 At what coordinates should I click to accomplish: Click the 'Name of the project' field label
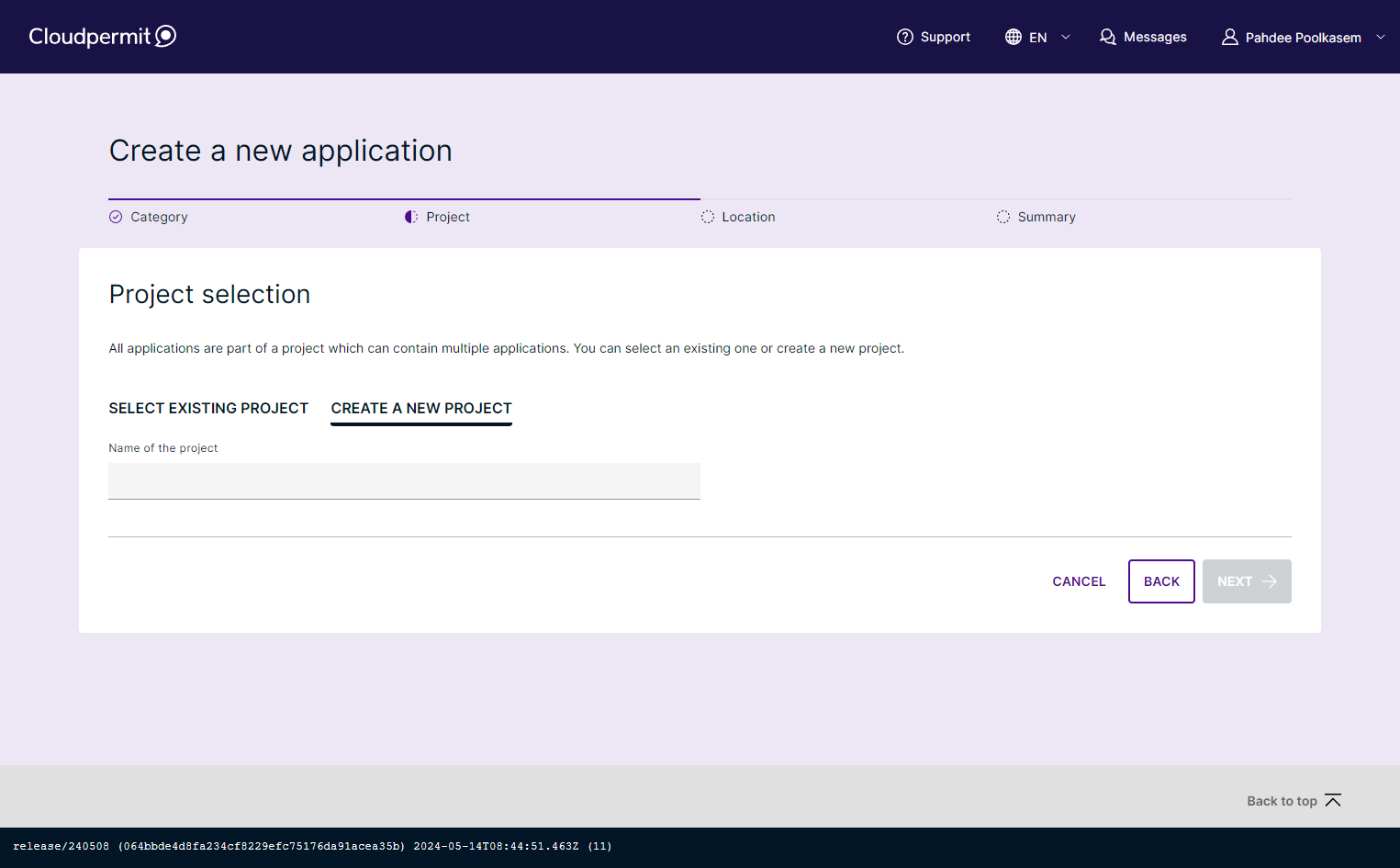pos(163,448)
